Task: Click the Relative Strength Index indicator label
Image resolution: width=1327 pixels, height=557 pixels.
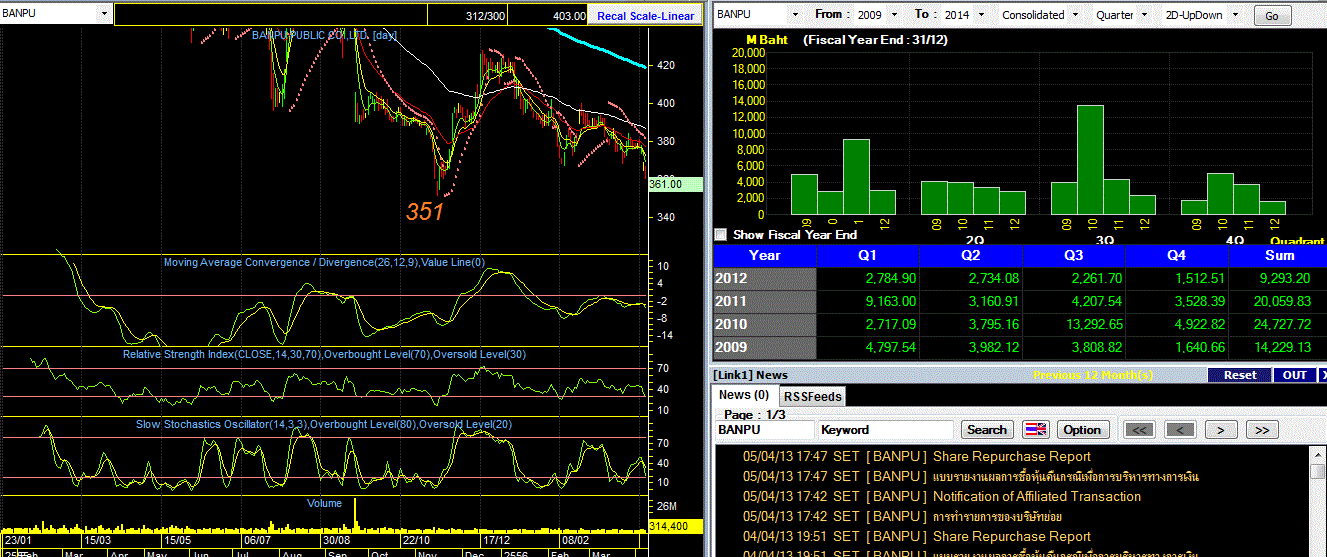Action: (324, 354)
